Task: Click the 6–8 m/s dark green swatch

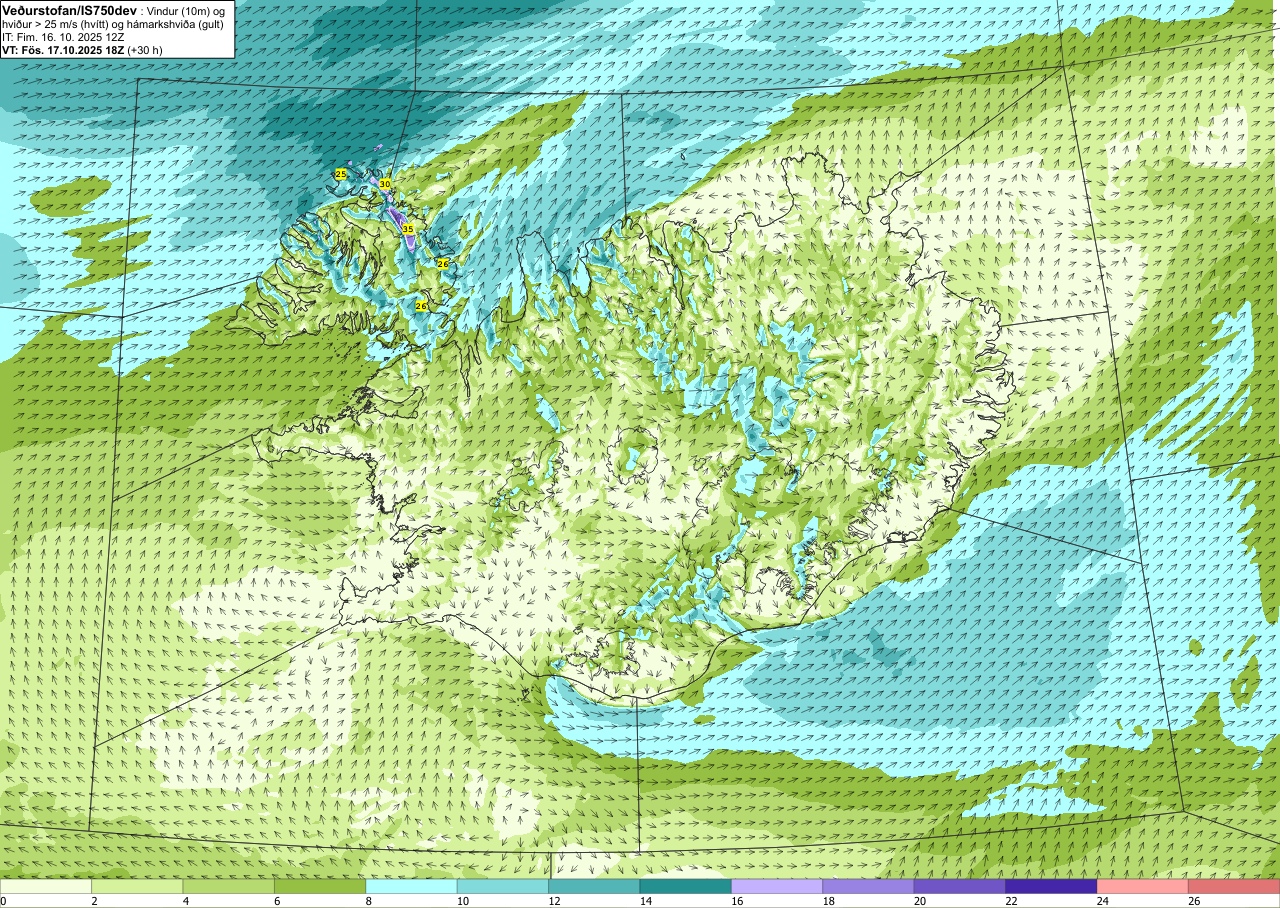Action: (x=320, y=887)
